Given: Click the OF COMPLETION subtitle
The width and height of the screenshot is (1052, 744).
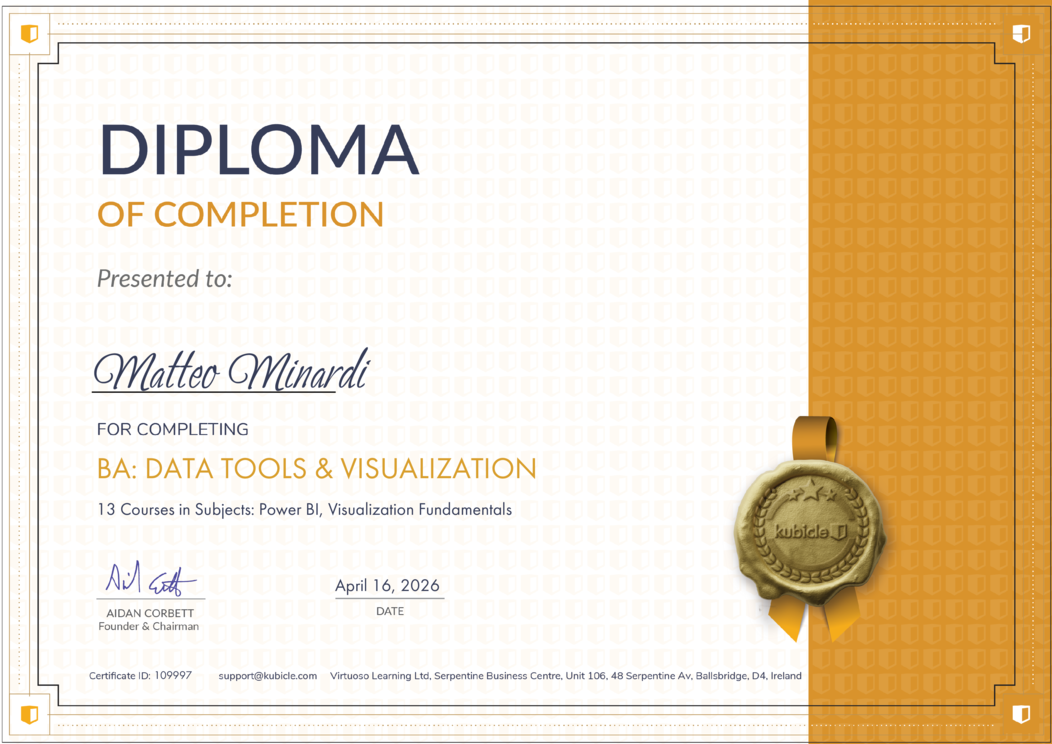Looking at the screenshot, I should click(x=240, y=214).
